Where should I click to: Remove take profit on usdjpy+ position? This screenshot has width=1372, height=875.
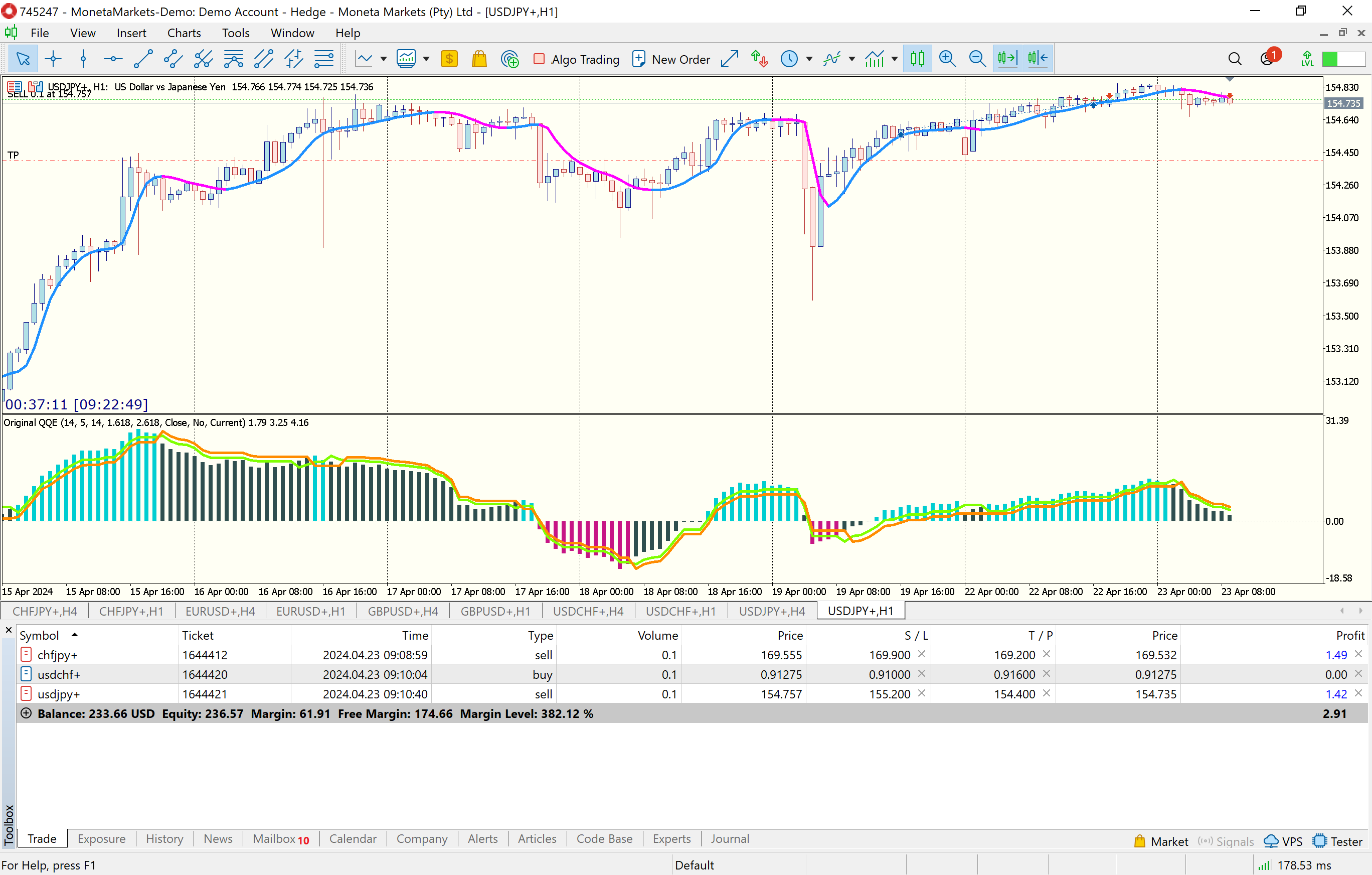click(x=1046, y=693)
